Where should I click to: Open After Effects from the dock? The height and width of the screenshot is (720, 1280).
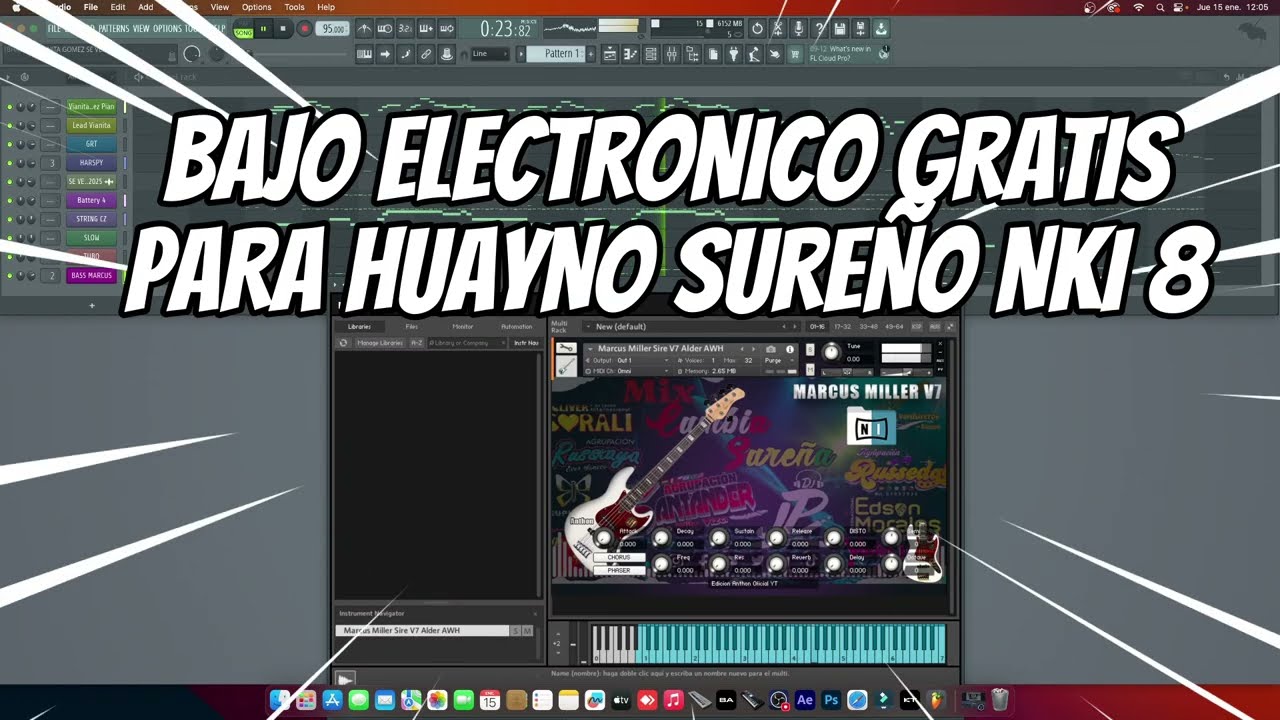805,701
